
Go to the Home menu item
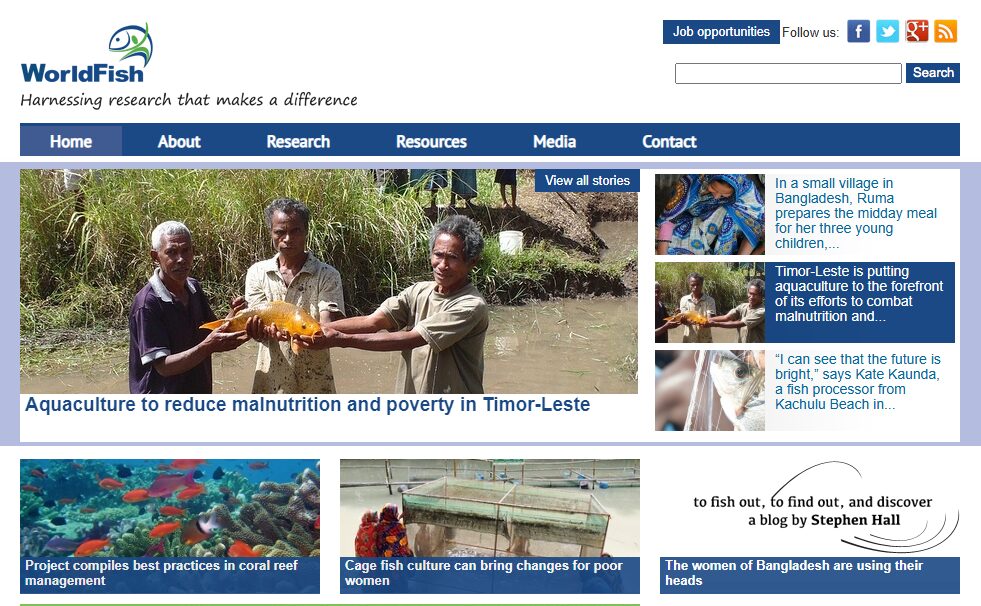click(x=71, y=141)
